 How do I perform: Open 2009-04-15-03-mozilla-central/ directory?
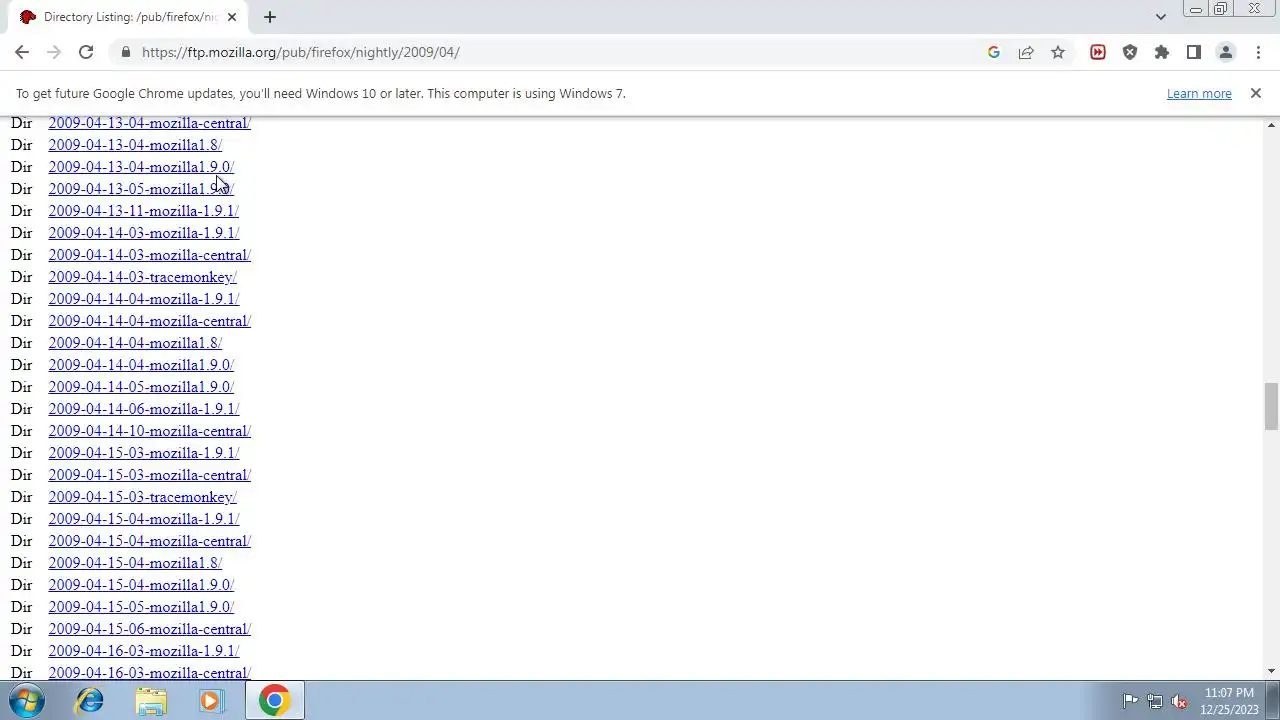tap(150, 475)
